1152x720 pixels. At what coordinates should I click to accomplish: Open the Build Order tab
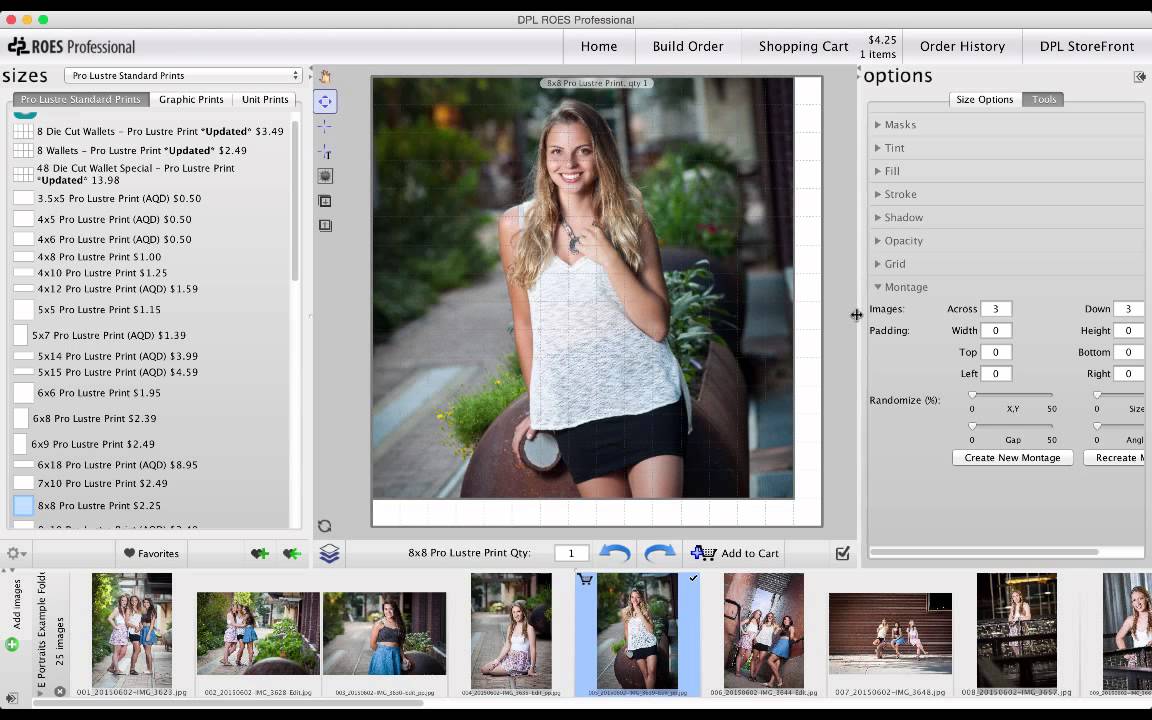[688, 46]
